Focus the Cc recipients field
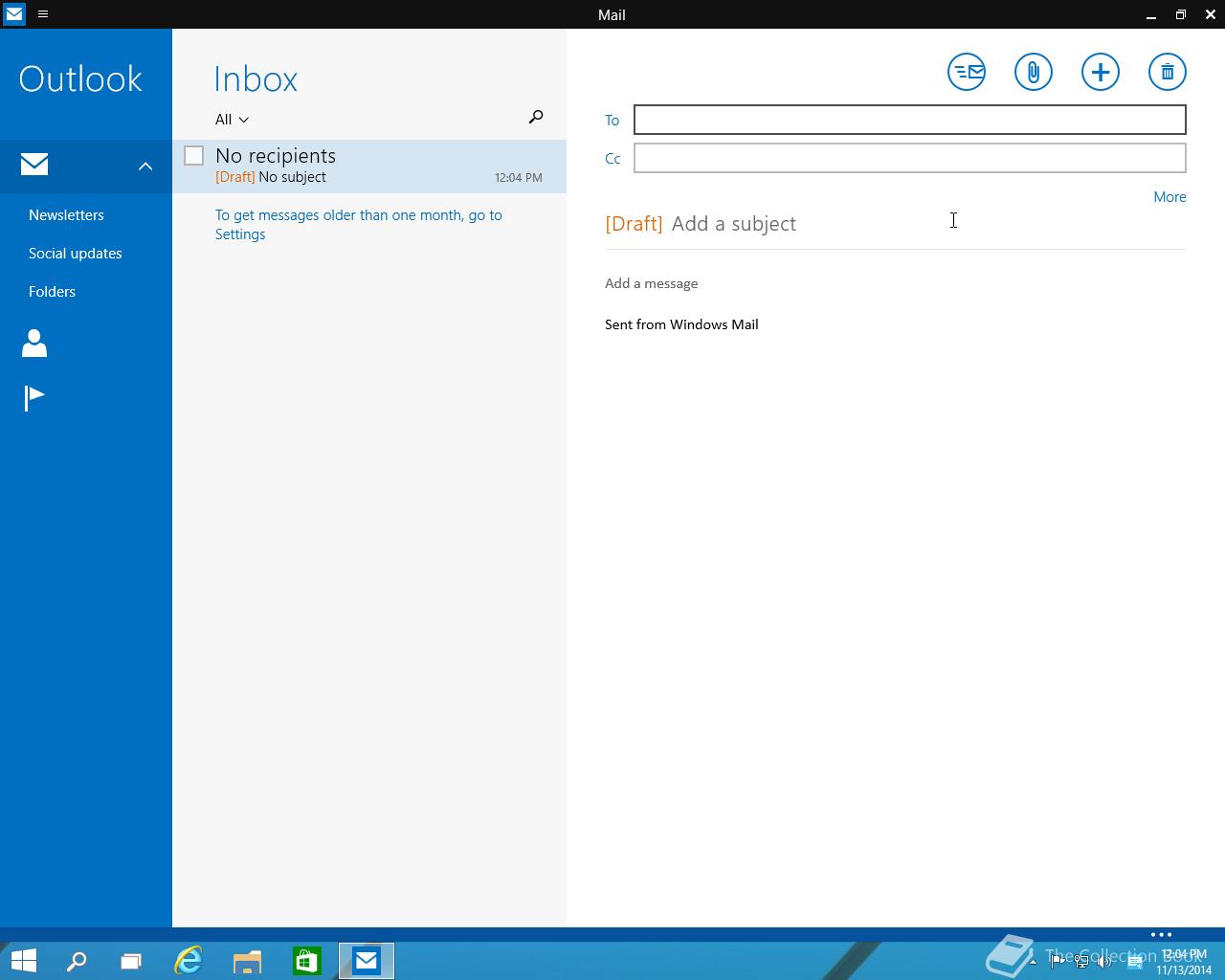This screenshot has height=980, width=1225. pyautogui.click(x=910, y=158)
